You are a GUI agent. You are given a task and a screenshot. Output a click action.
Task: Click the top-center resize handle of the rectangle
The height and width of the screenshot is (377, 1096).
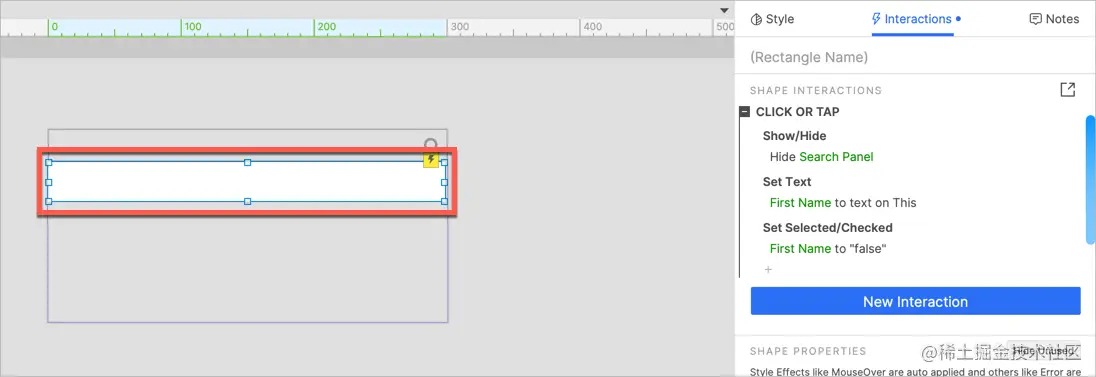pos(247,162)
